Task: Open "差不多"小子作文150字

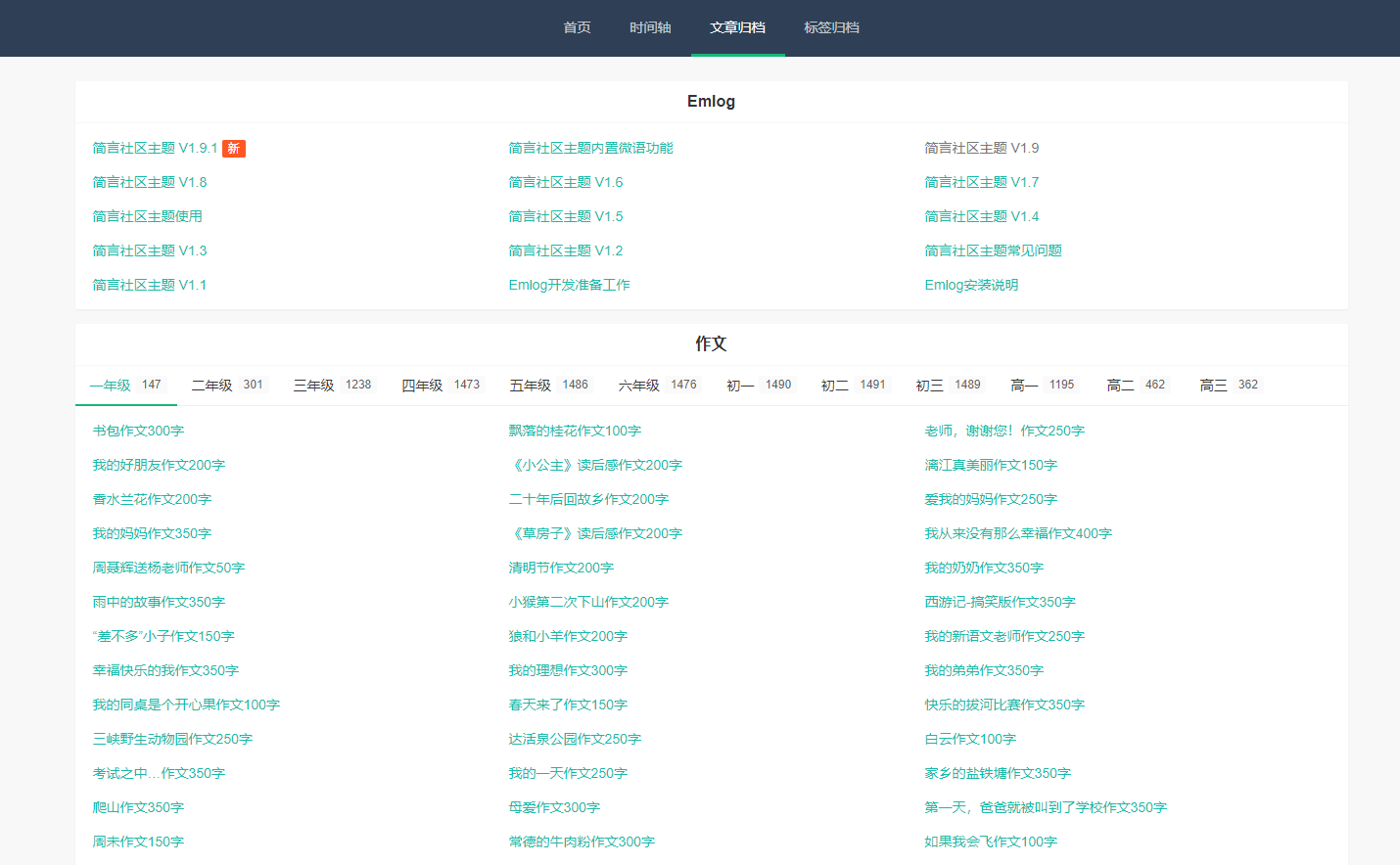Action: 163,636
